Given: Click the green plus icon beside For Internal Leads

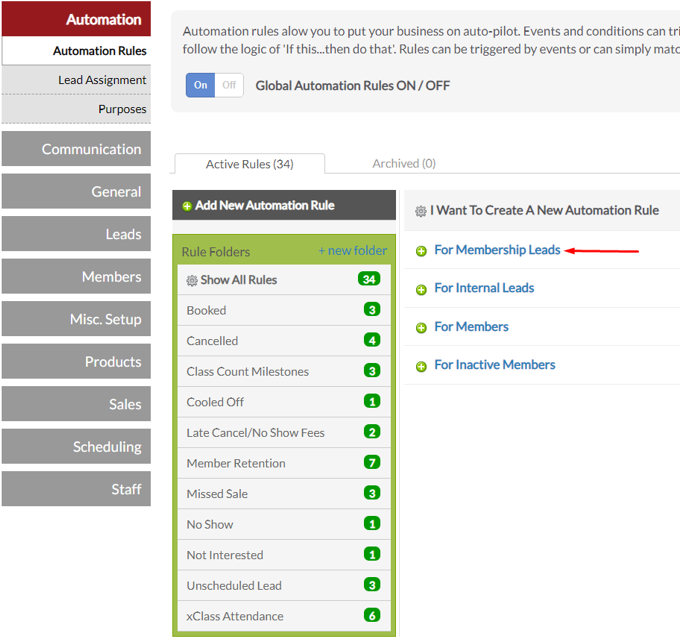Looking at the screenshot, I should click(421, 289).
